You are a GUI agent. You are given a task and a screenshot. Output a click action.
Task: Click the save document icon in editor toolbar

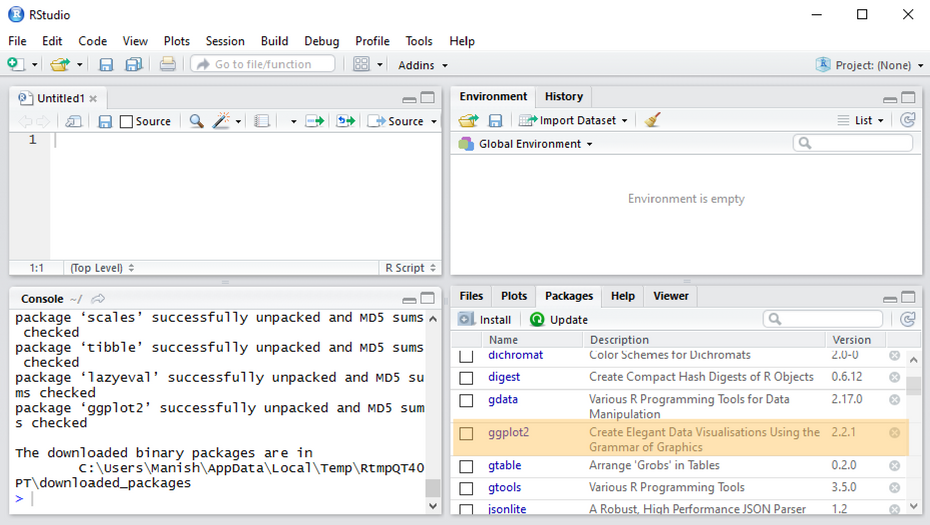click(x=104, y=121)
